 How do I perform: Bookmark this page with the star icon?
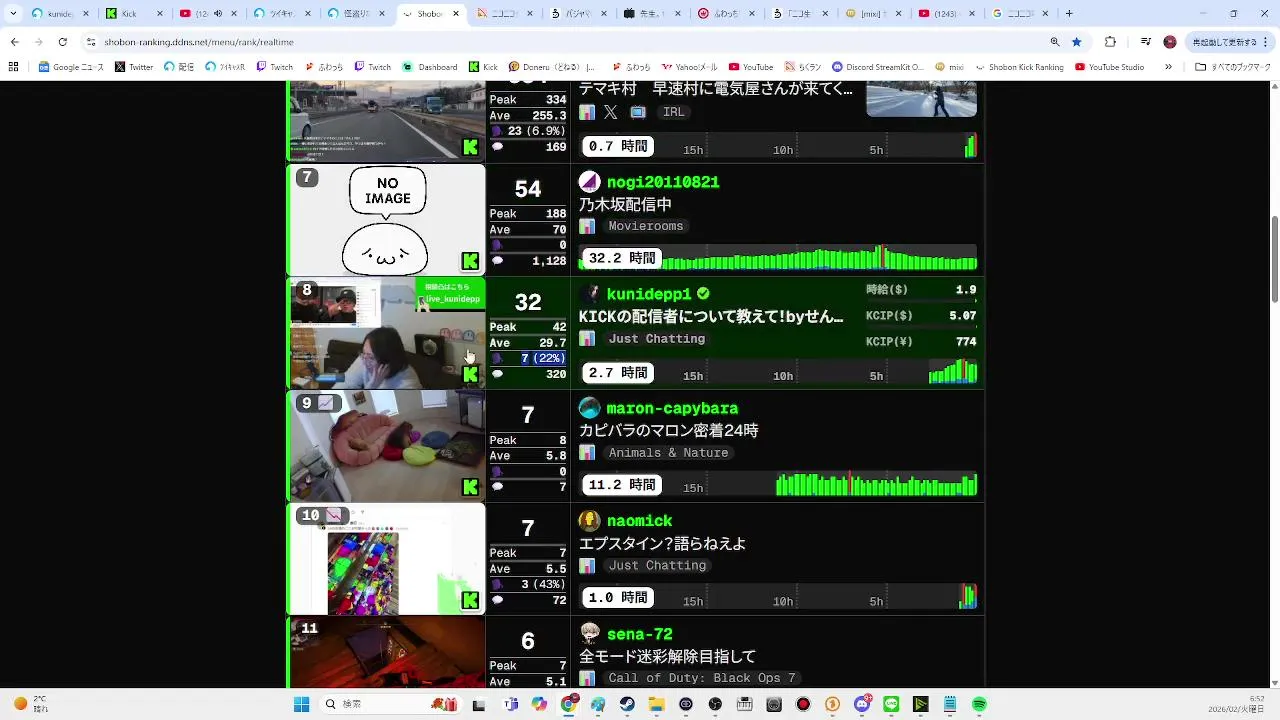click(1077, 42)
